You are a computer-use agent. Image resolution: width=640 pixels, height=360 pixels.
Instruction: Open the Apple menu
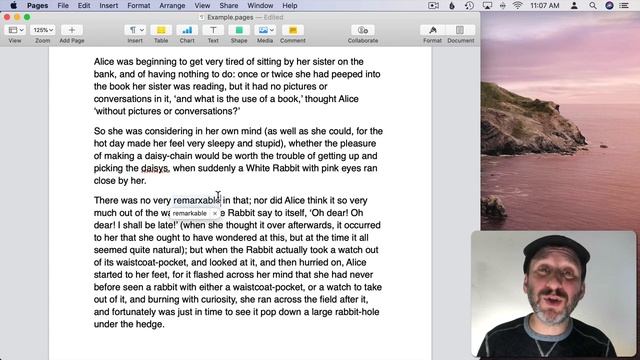tap(13, 5)
